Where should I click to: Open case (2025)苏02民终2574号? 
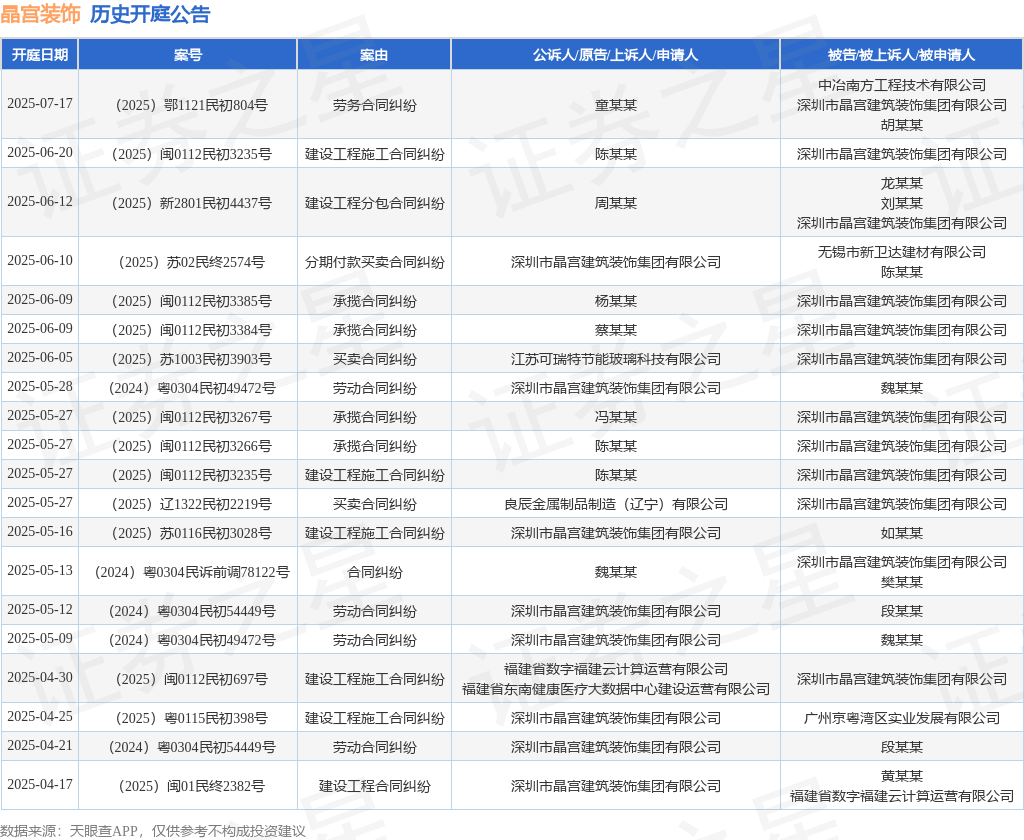(x=188, y=262)
